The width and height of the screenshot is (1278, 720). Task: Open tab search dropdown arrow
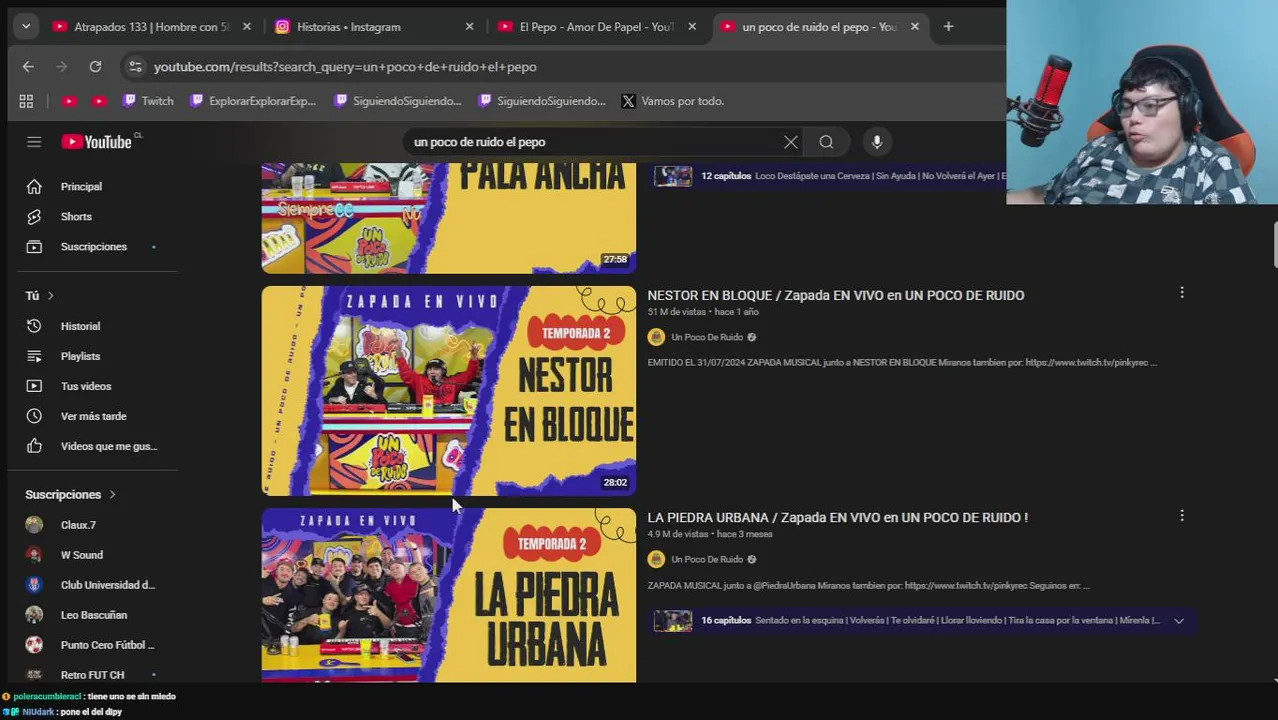[26, 27]
